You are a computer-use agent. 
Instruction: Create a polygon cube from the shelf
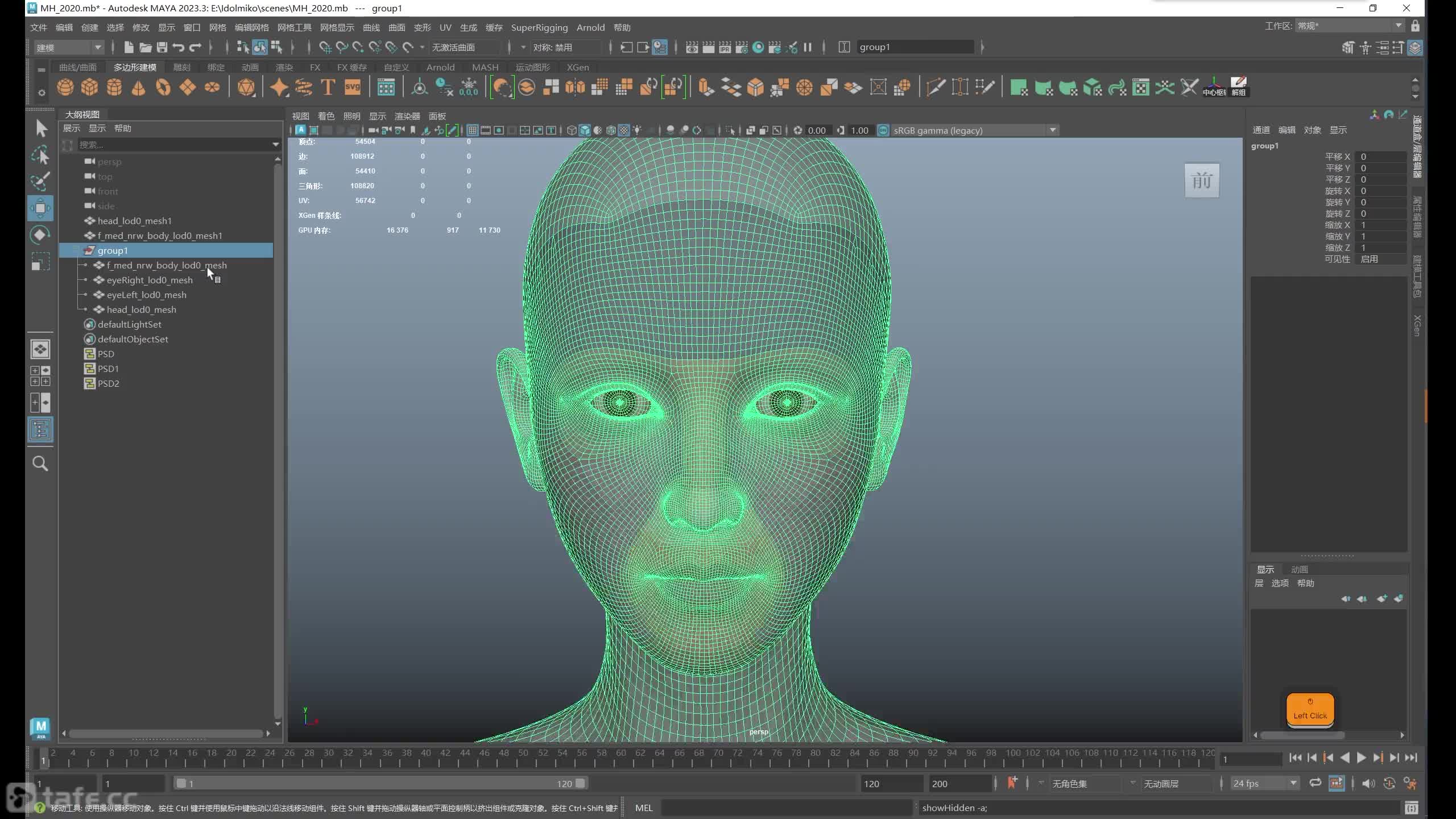[x=90, y=88]
